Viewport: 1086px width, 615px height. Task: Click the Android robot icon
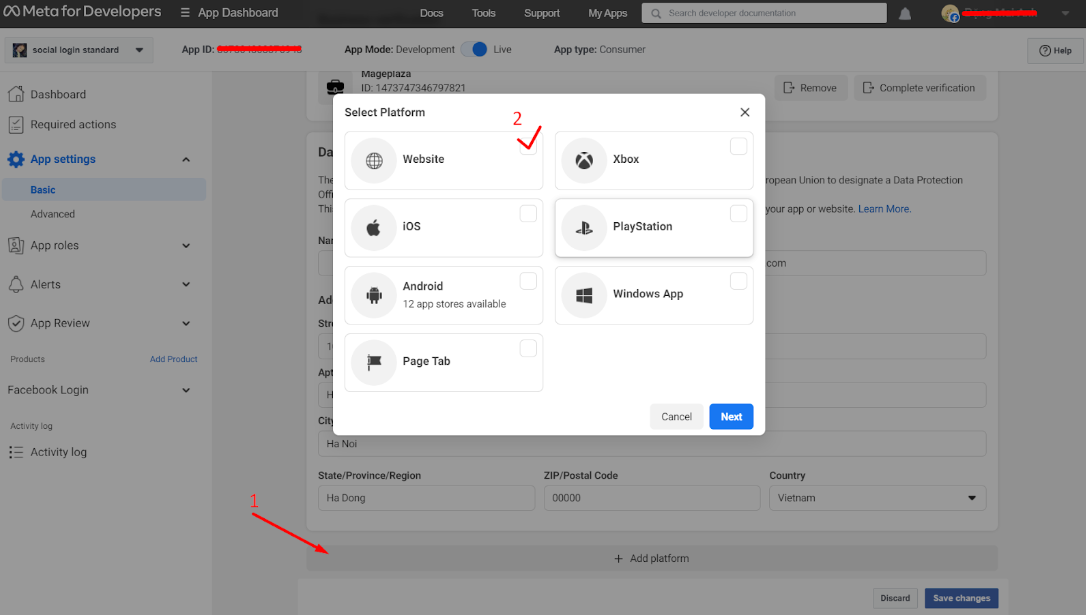tap(374, 295)
